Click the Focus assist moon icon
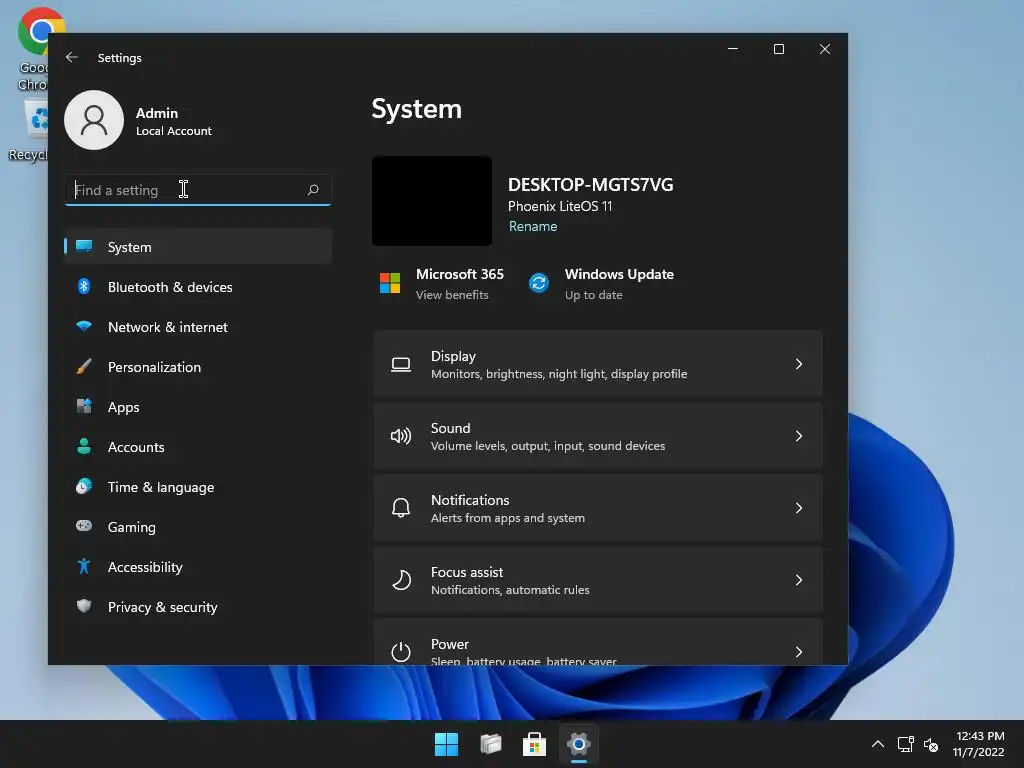The height and width of the screenshot is (768, 1024). 401,580
